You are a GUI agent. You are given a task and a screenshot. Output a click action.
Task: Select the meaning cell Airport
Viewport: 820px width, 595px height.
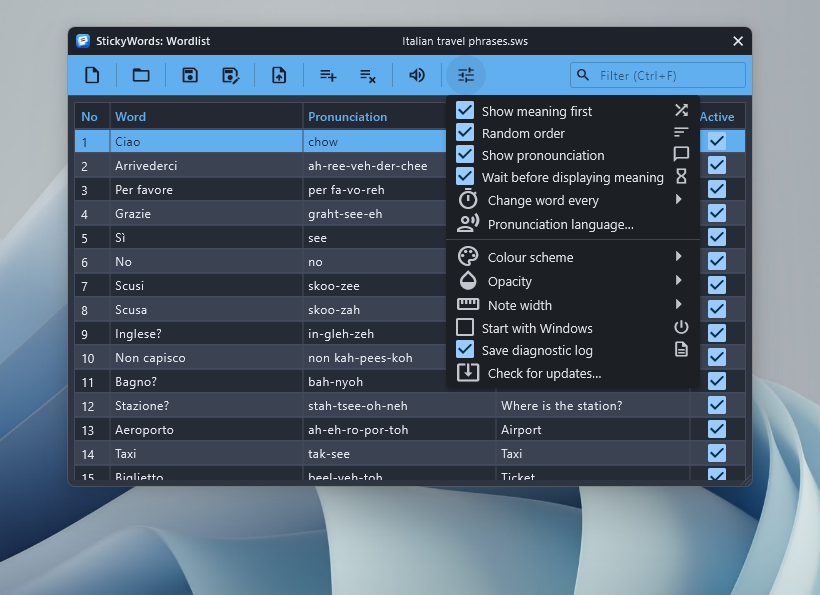point(592,430)
